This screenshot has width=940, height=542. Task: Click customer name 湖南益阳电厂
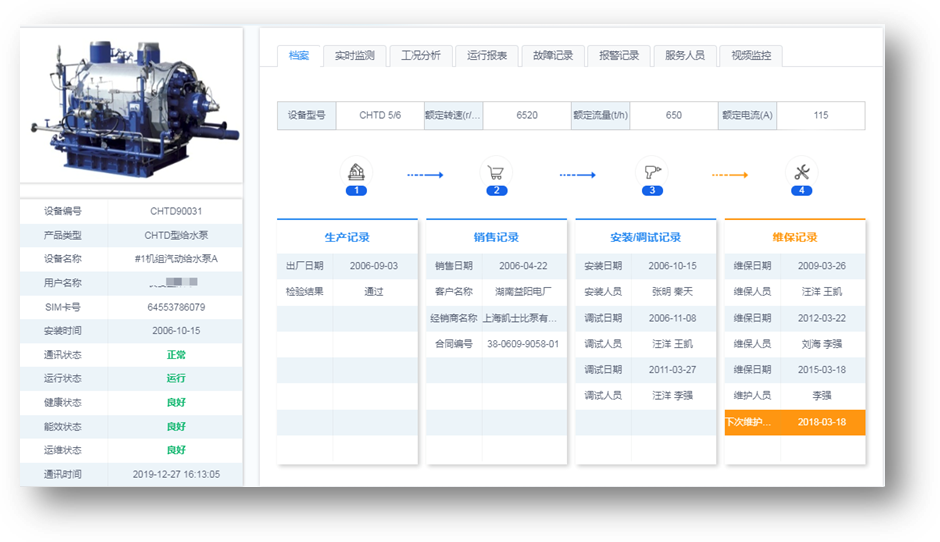(x=523, y=291)
